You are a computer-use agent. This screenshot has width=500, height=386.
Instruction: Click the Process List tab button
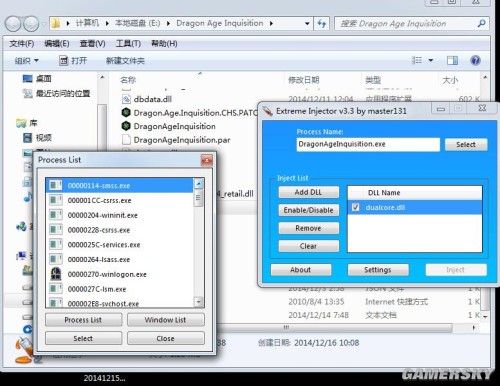[83, 320]
